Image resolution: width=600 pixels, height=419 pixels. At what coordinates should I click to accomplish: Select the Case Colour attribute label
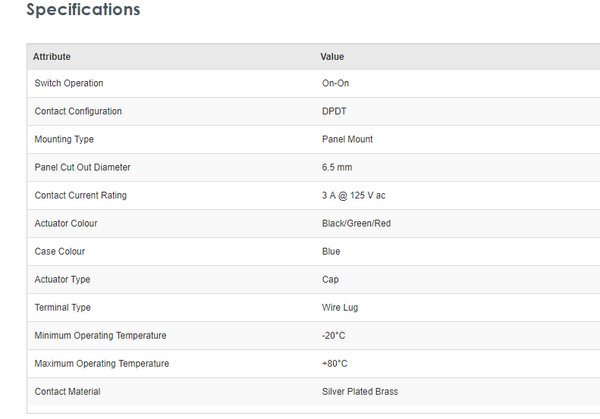point(60,251)
